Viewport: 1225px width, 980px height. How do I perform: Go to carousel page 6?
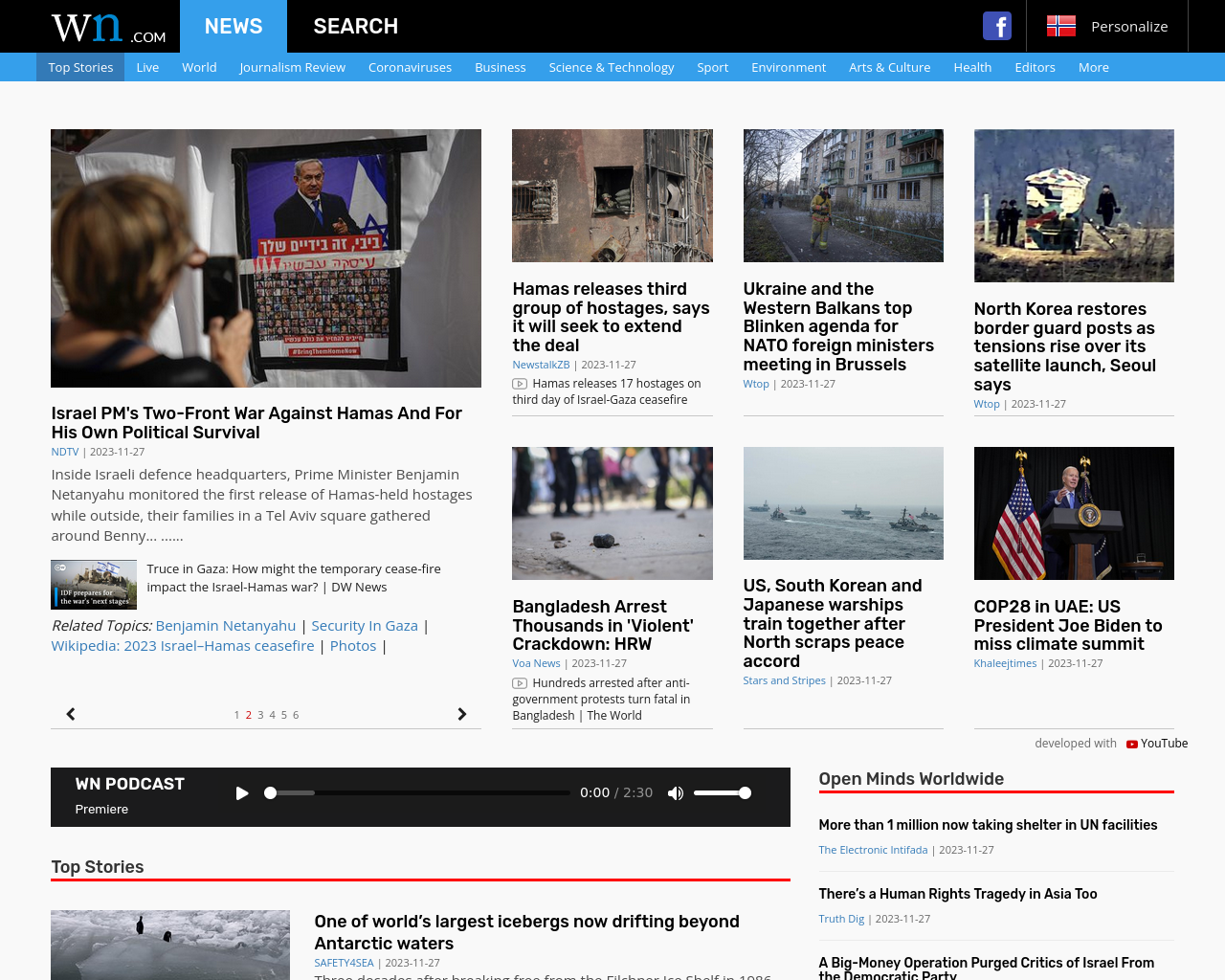pos(296,715)
